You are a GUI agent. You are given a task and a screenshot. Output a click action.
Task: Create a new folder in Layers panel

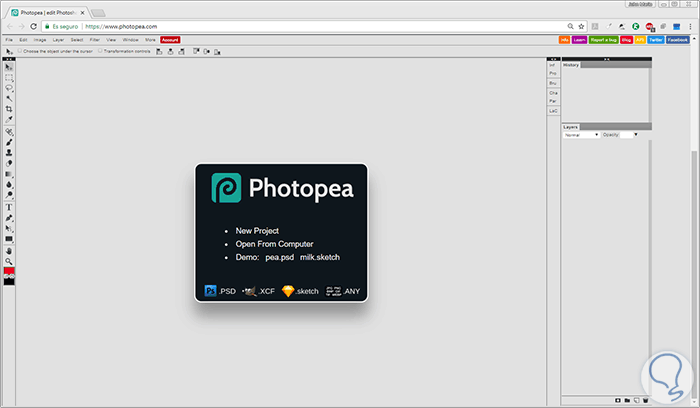[627, 400]
